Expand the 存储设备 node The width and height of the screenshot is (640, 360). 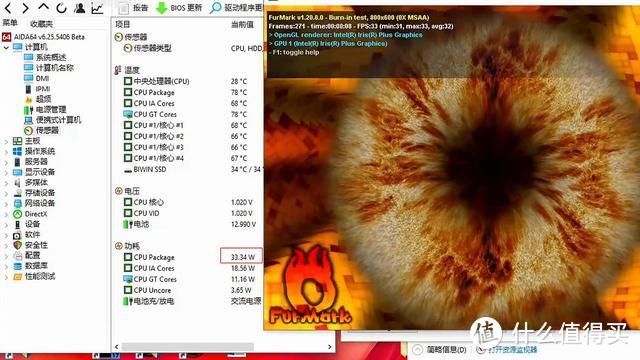(x=6, y=193)
